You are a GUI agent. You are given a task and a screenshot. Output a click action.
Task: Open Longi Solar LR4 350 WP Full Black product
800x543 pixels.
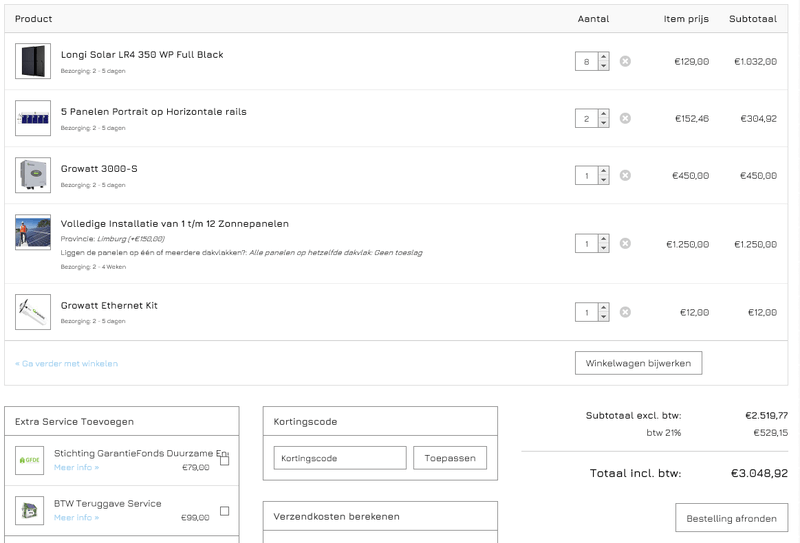pos(142,55)
